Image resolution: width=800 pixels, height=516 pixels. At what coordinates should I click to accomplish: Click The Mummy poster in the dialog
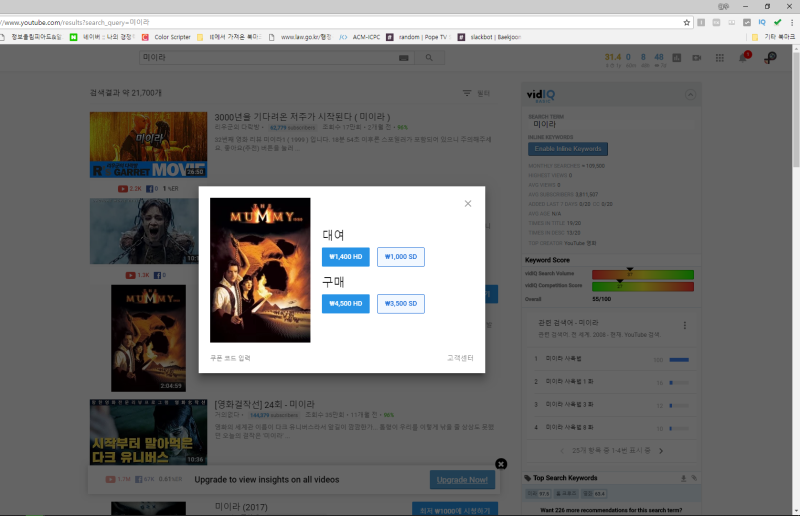(260, 270)
